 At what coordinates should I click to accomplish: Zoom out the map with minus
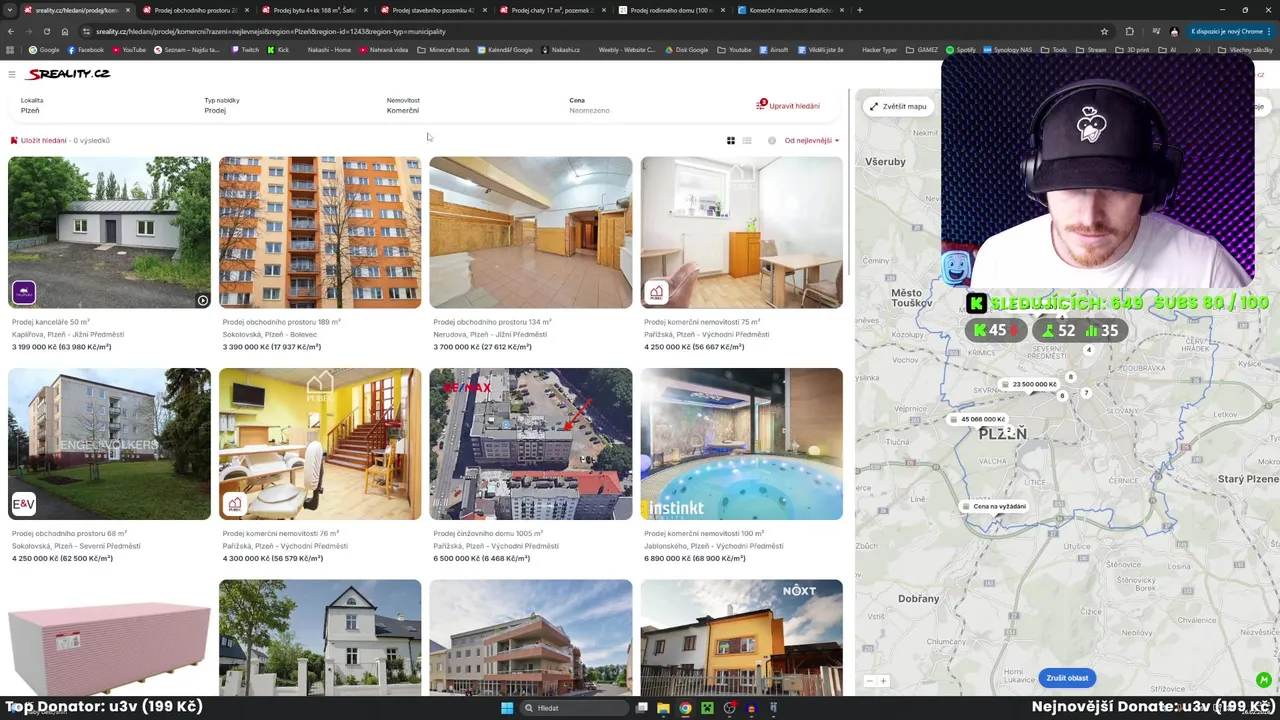870,681
